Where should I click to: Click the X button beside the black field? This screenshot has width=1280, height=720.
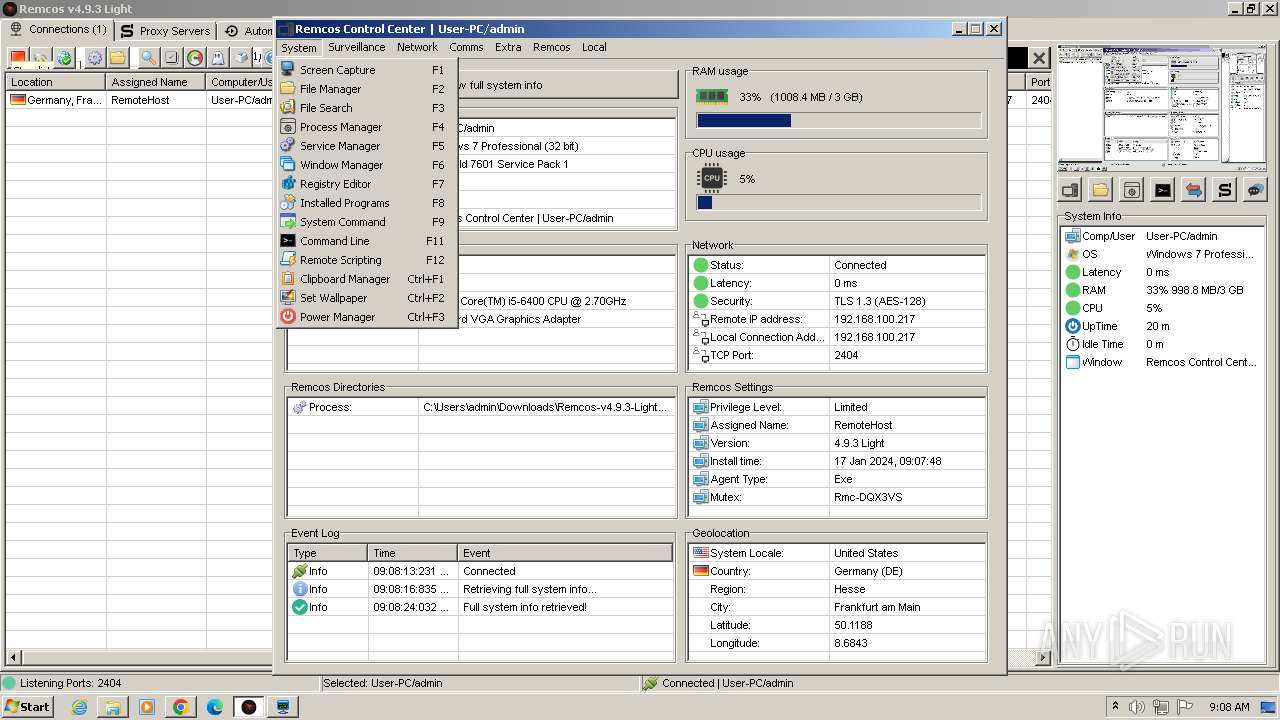(1039, 58)
